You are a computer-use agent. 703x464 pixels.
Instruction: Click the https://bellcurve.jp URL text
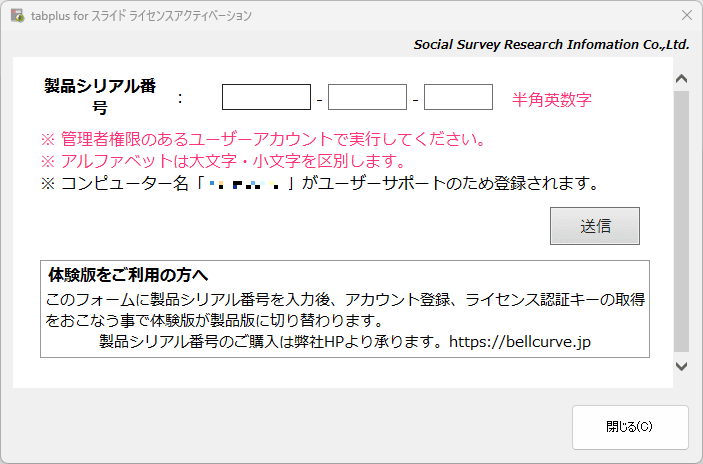520,342
